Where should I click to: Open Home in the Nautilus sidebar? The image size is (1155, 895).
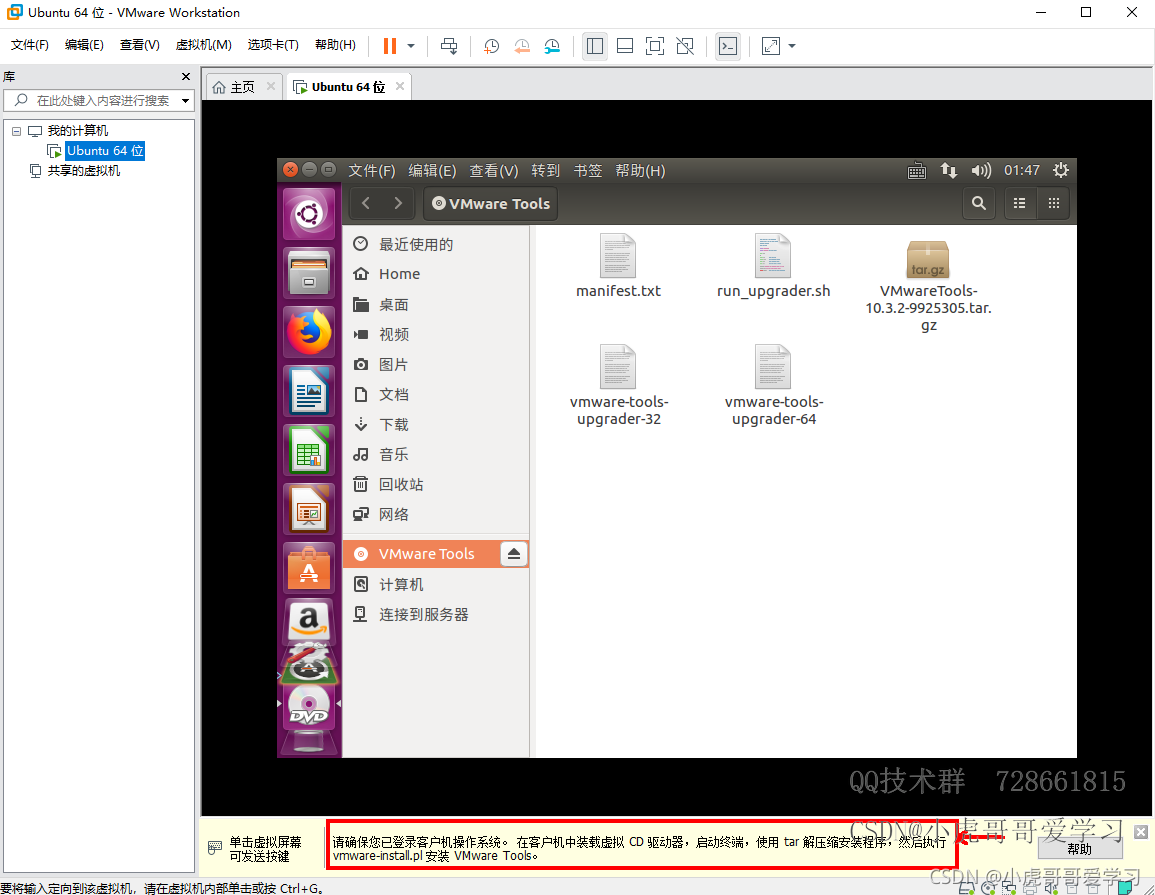[x=435, y=274]
